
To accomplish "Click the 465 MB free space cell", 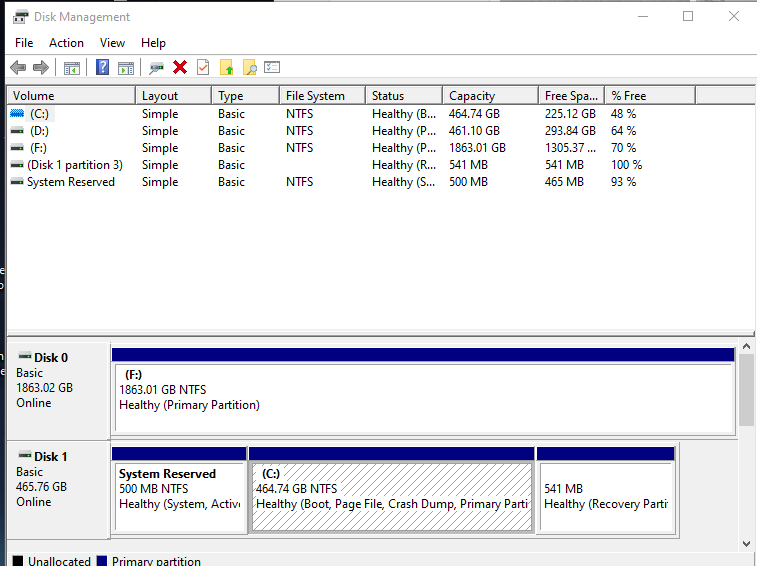I will coord(564,182).
